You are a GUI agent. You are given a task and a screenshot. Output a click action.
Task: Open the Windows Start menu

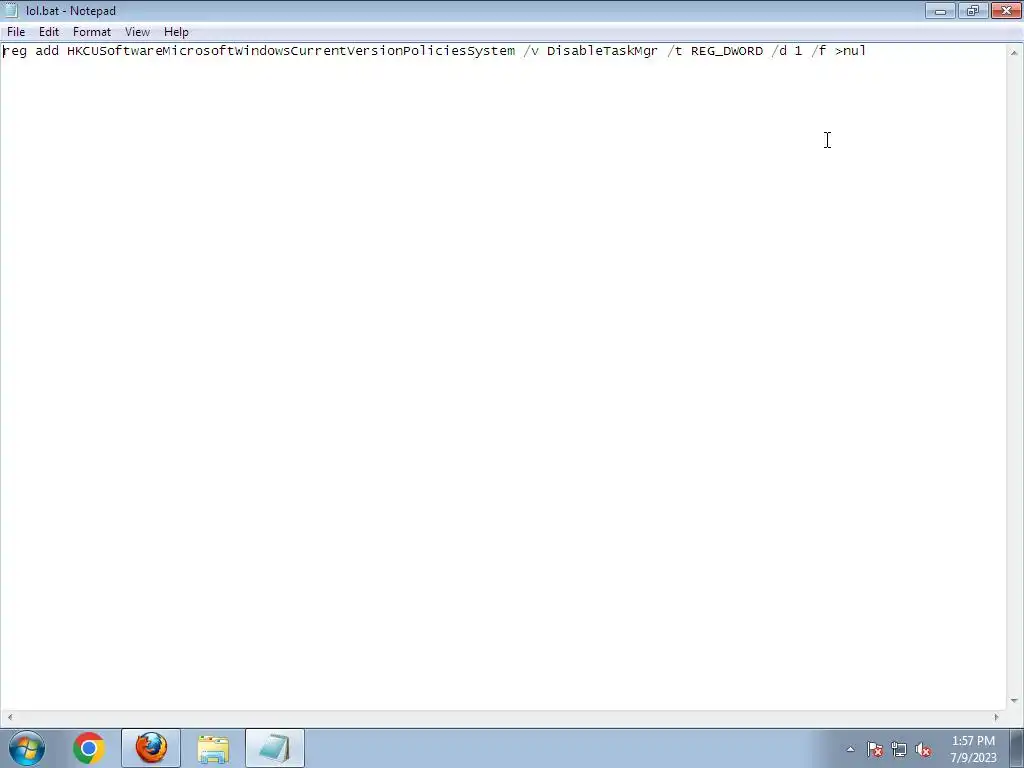[x=27, y=748]
